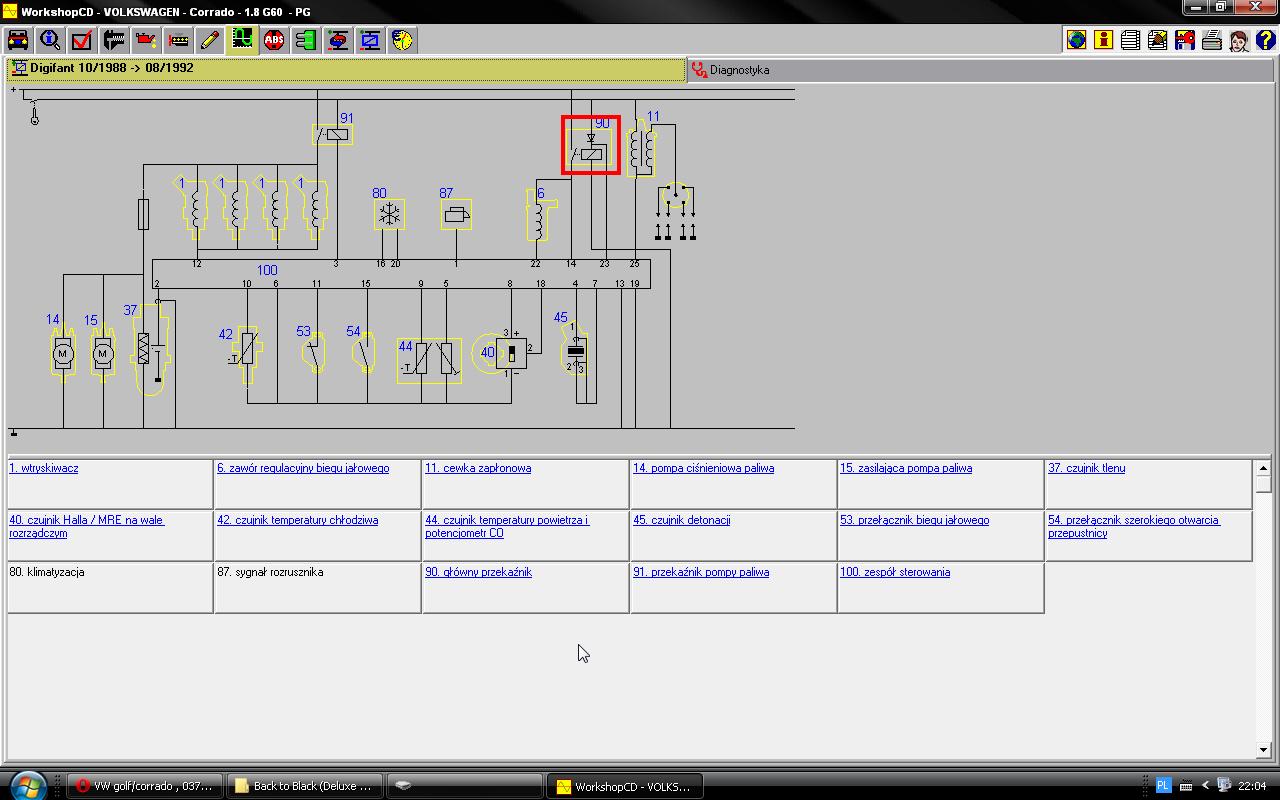
Task: Click the green connector plug icon
Action: [306, 40]
